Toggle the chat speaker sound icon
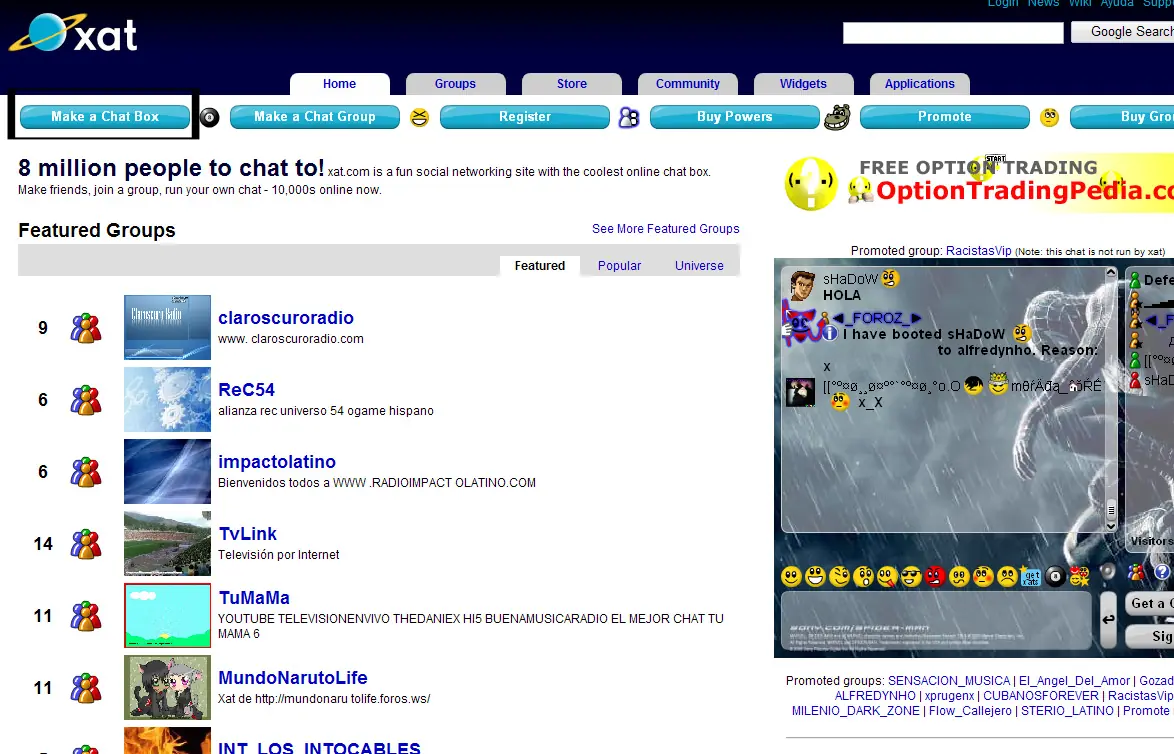Viewport: 1174px width, 754px height. click(x=1107, y=572)
